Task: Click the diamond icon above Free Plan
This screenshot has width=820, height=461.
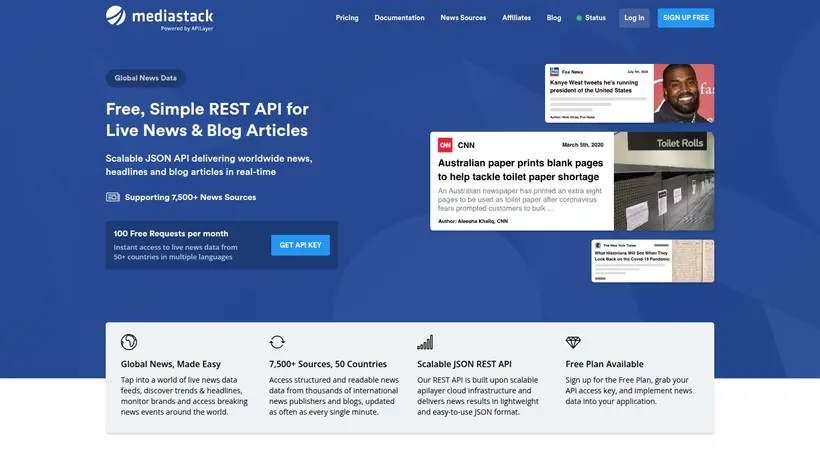Action: click(x=573, y=342)
